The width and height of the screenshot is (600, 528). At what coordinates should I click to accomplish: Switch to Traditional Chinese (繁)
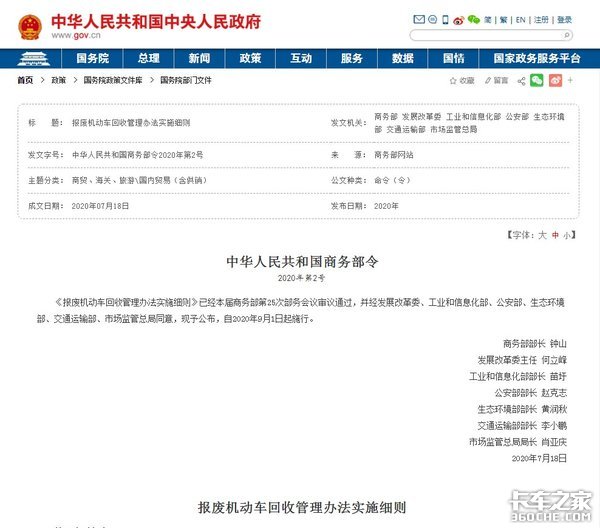503,19
